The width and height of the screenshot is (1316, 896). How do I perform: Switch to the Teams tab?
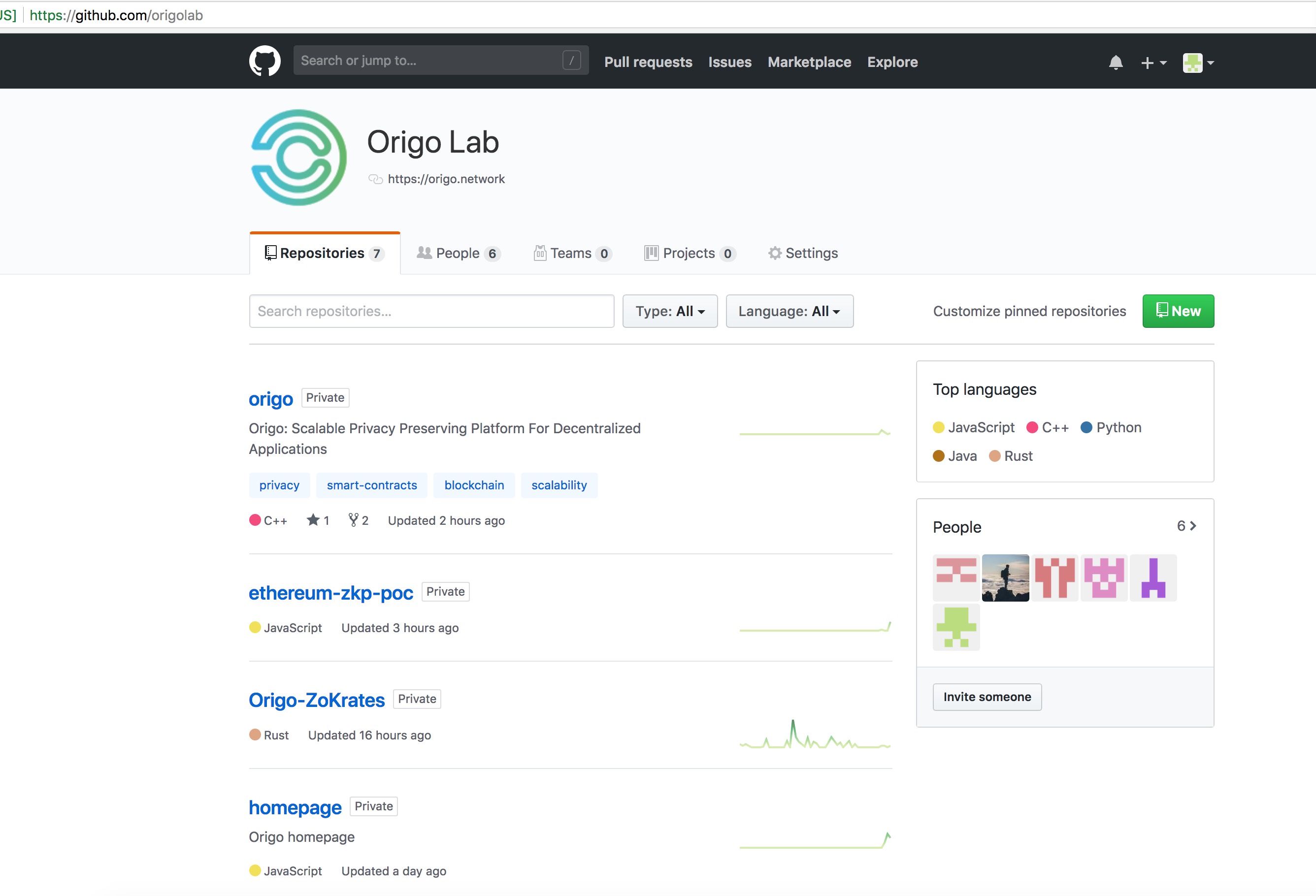click(572, 253)
